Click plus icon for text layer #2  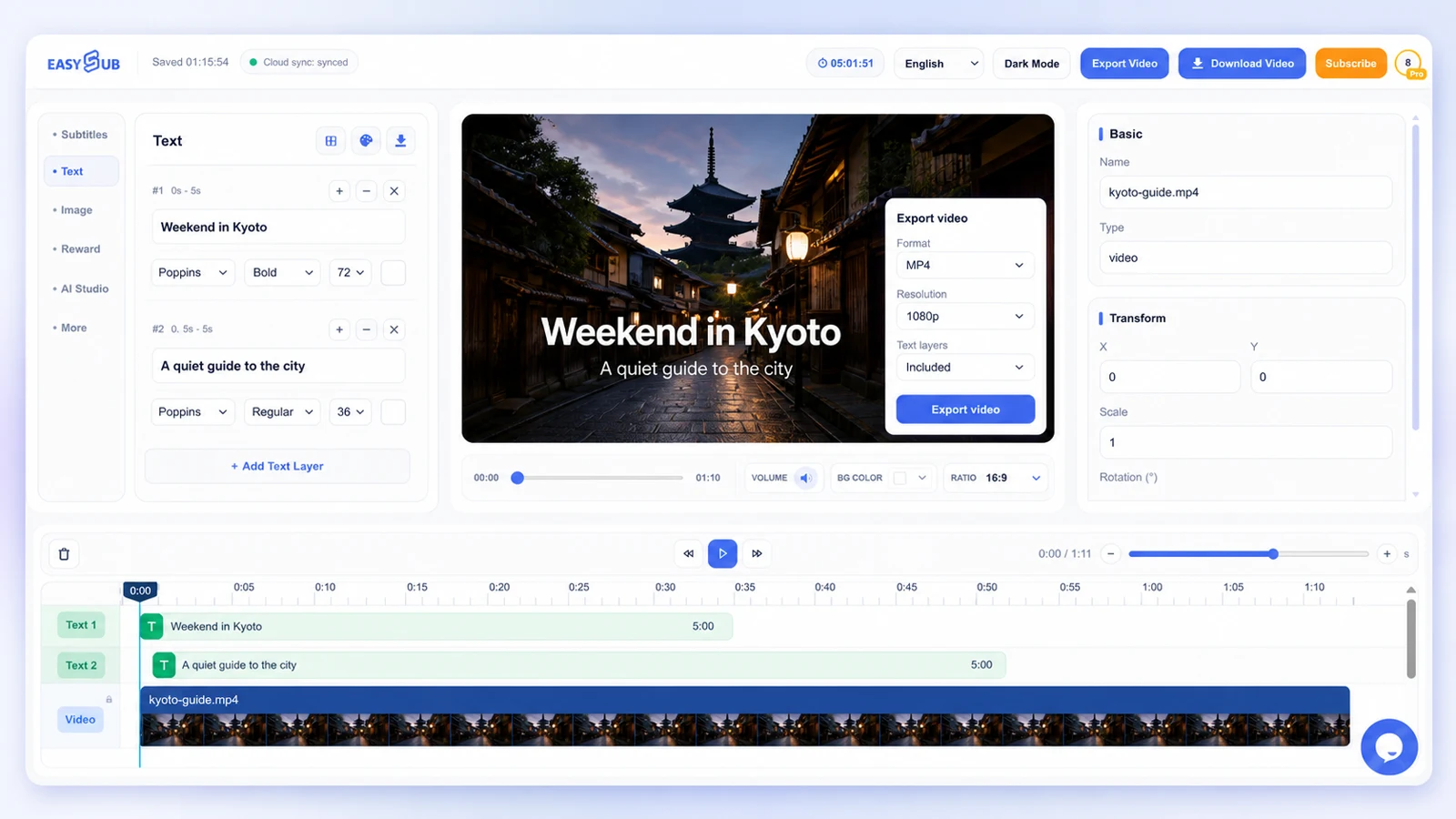click(x=339, y=329)
